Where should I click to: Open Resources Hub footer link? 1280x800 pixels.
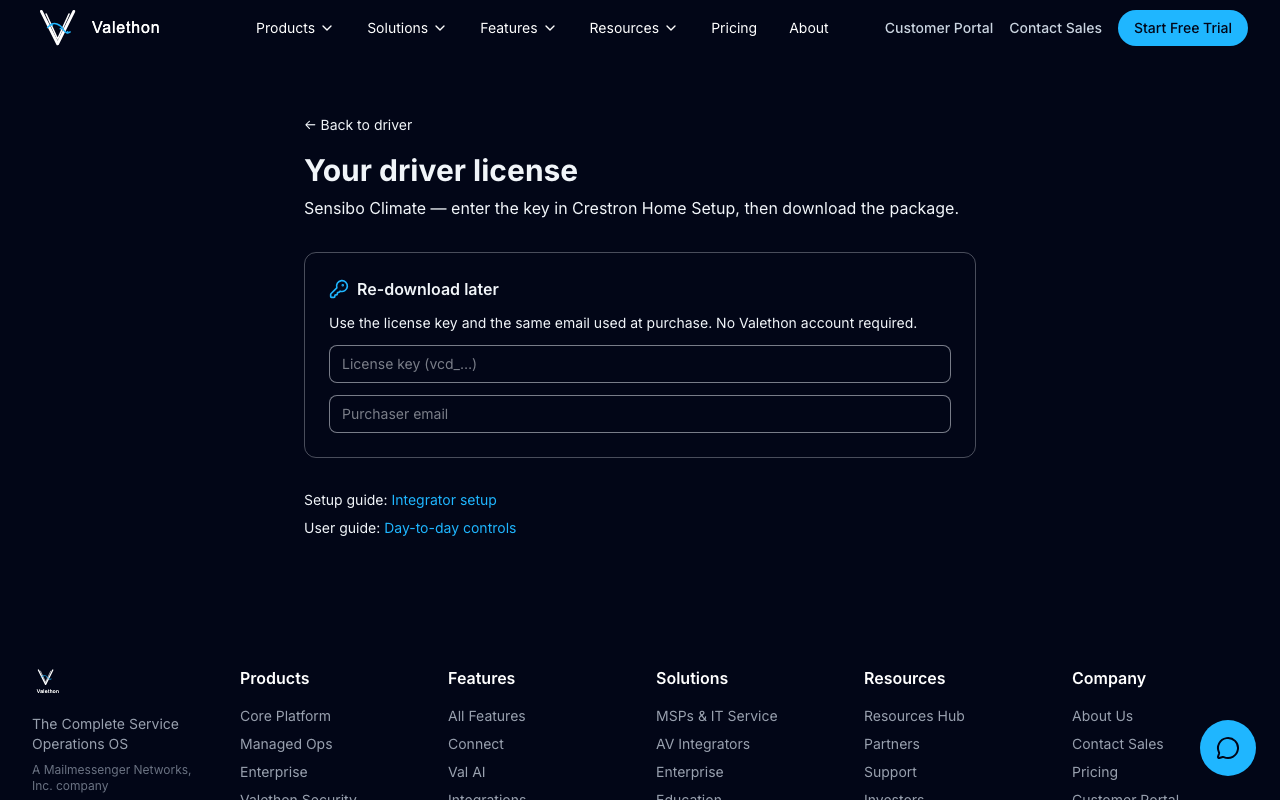coord(914,716)
